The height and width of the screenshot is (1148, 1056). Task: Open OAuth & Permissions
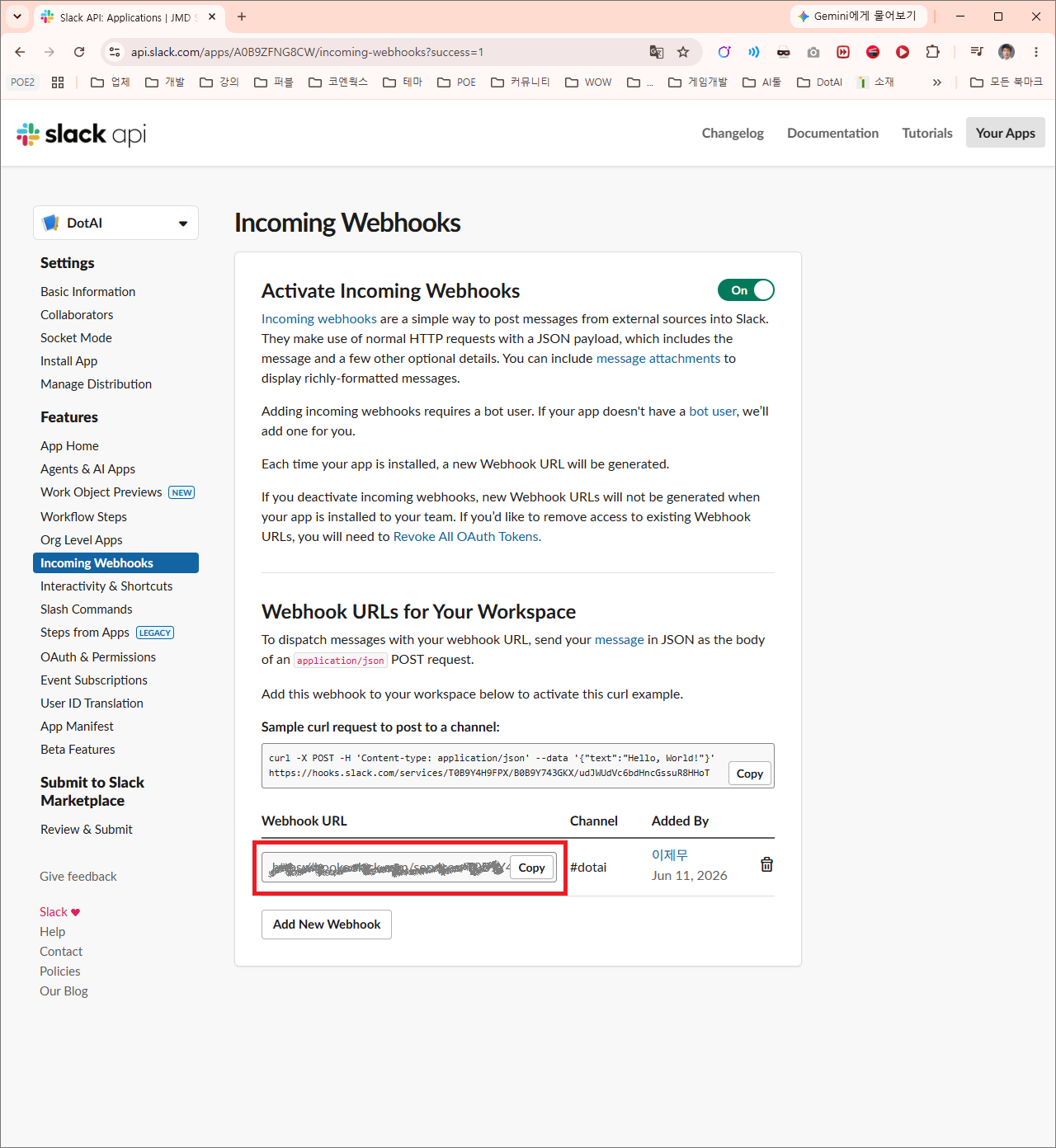[x=98, y=657]
